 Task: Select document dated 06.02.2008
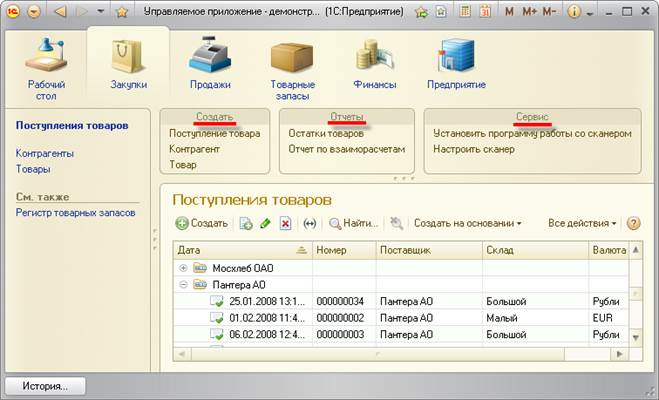[267, 335]
